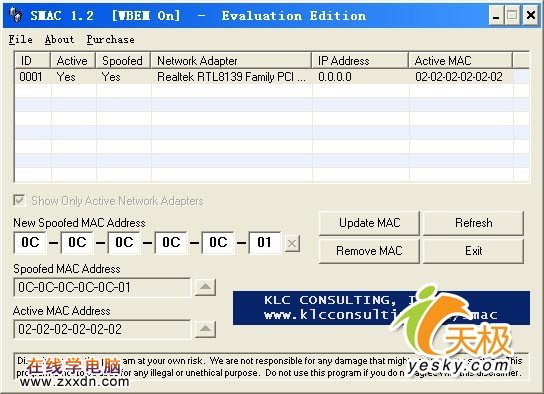Click the Exit button
544x394 pixels.
[473, 251]
